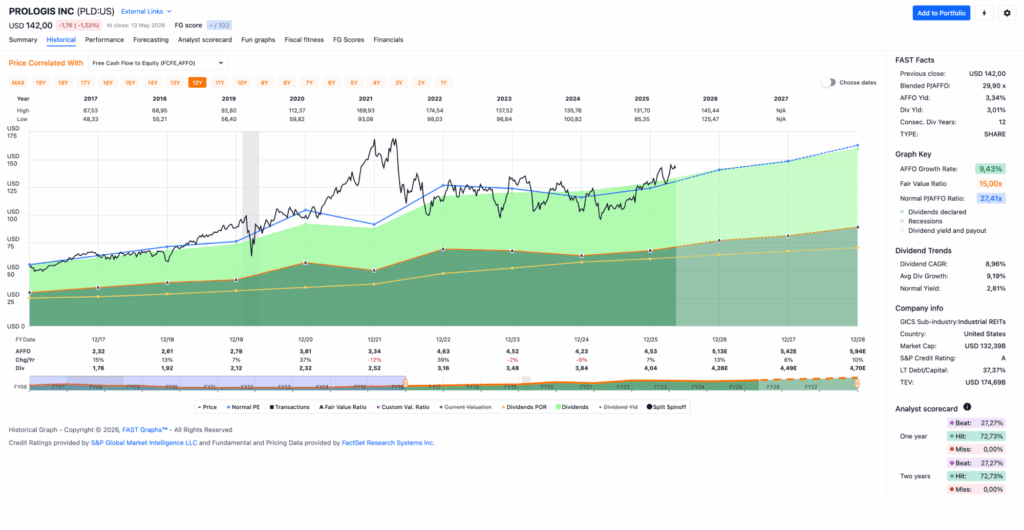Toggle Dividends POR legend item
This screenshot has height=530, width=1024.
[x=524, y=407]
